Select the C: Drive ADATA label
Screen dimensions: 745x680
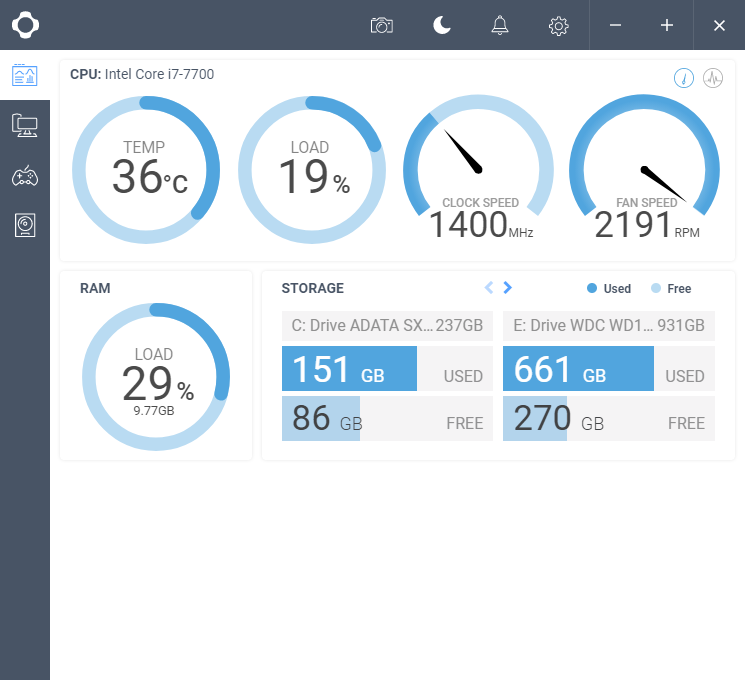387,325
